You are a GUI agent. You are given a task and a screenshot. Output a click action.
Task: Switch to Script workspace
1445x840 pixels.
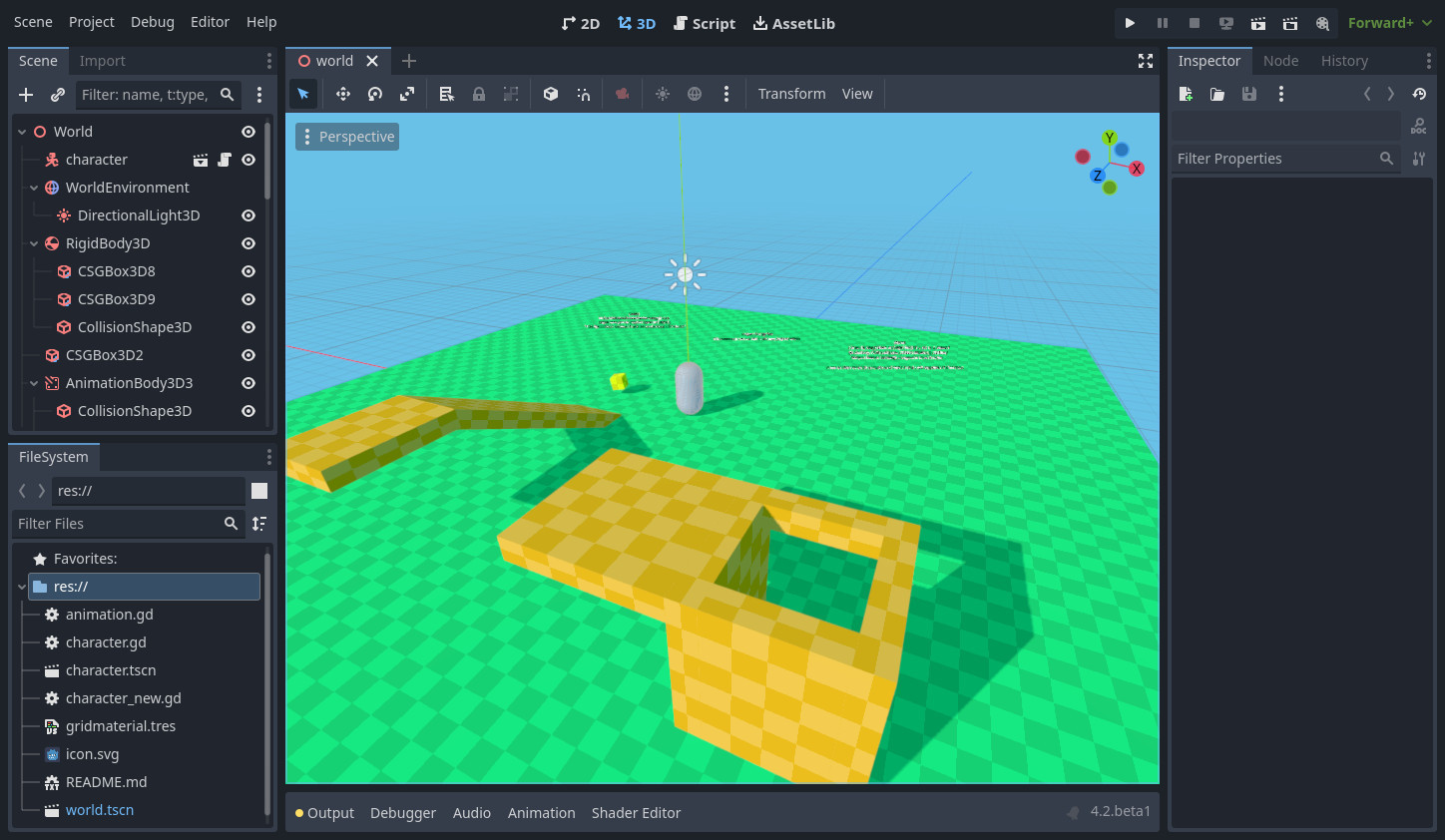(705, 23)
